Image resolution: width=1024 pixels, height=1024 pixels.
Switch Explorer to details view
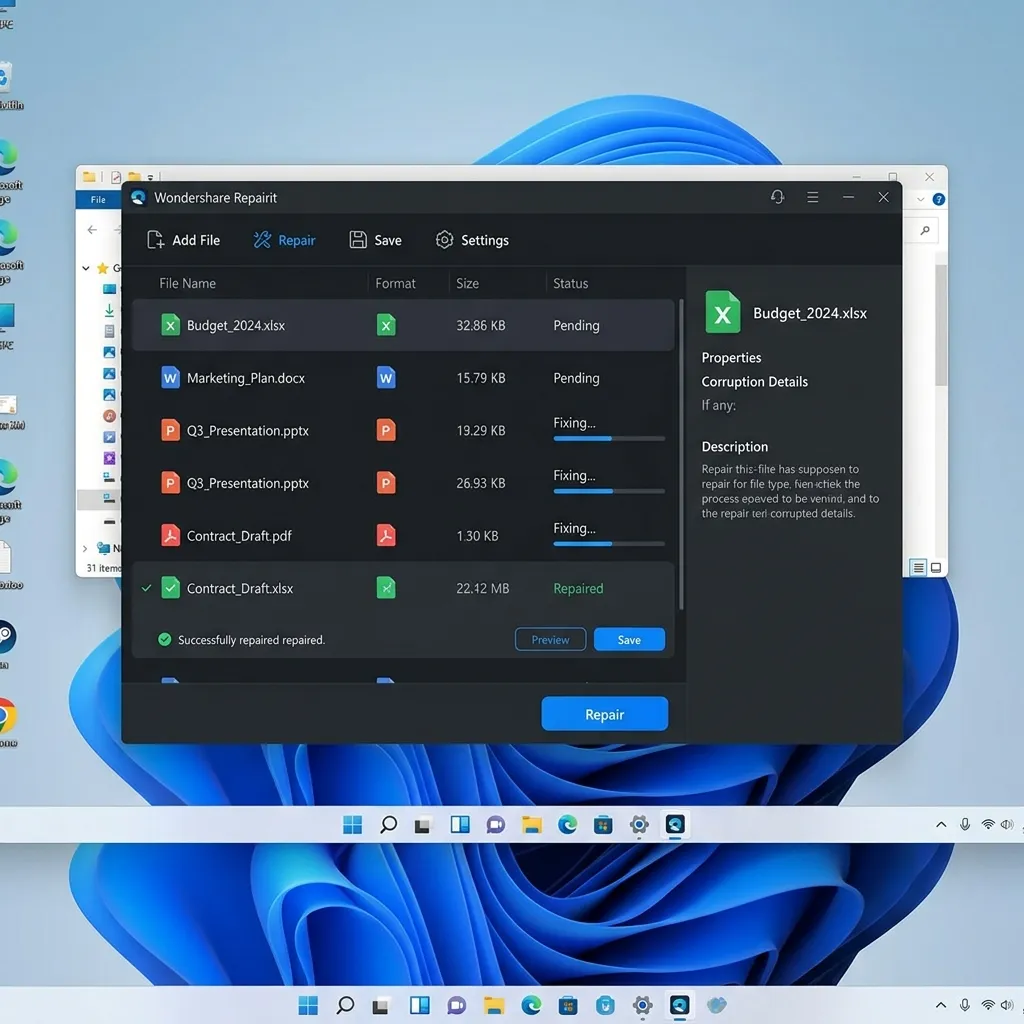coord(918,568)
